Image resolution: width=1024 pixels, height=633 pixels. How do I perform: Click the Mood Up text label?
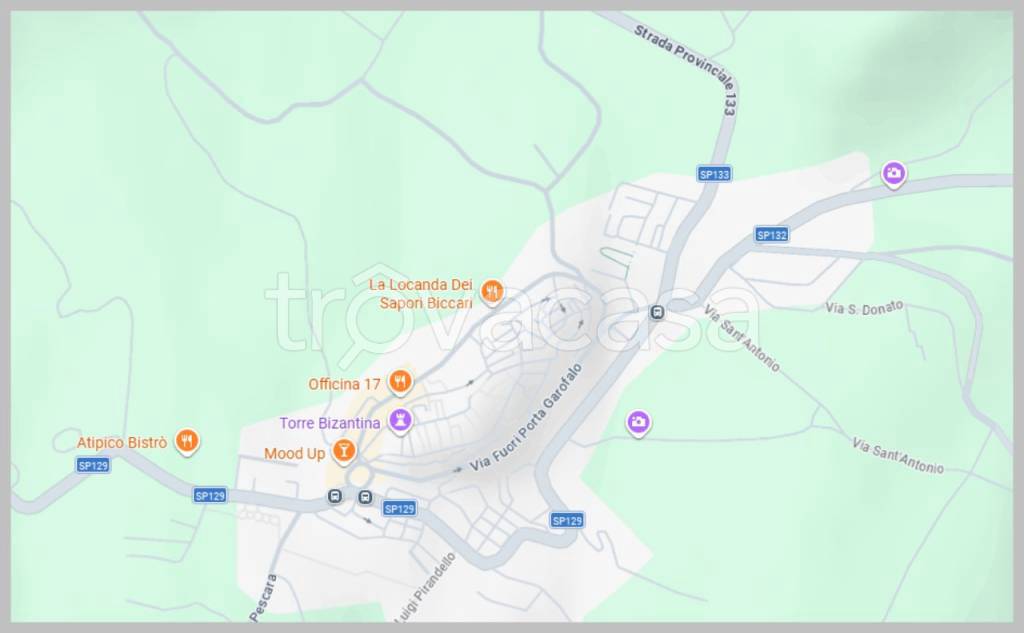295,453
